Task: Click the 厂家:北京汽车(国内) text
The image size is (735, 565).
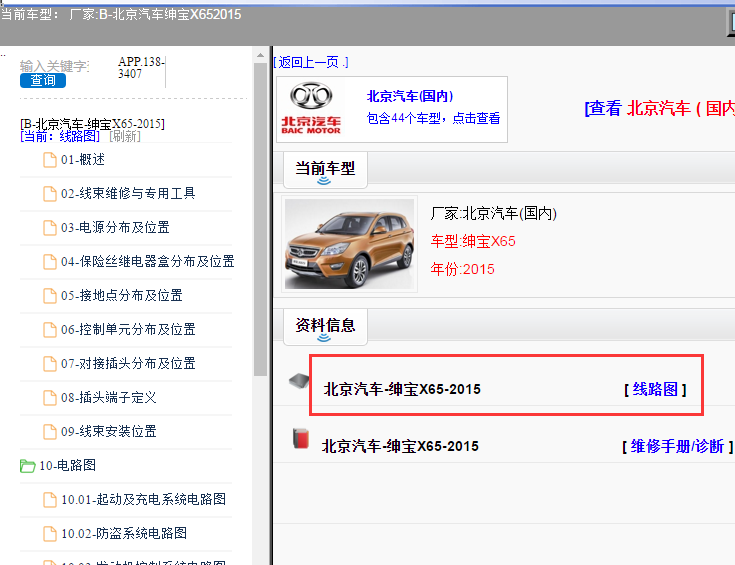Action: (x=494, y=214)
